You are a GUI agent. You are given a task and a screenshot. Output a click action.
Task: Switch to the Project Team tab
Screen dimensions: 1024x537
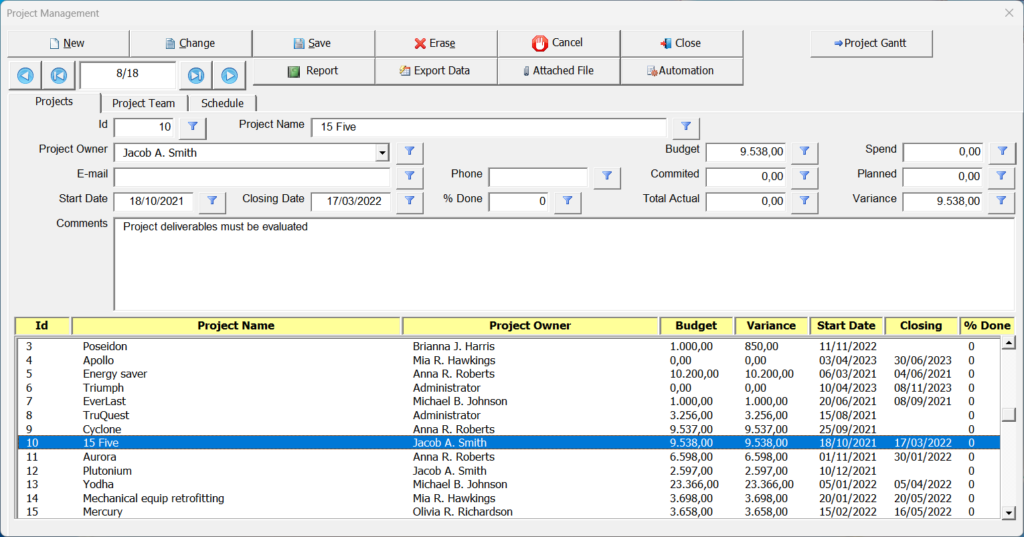point(144,103)
